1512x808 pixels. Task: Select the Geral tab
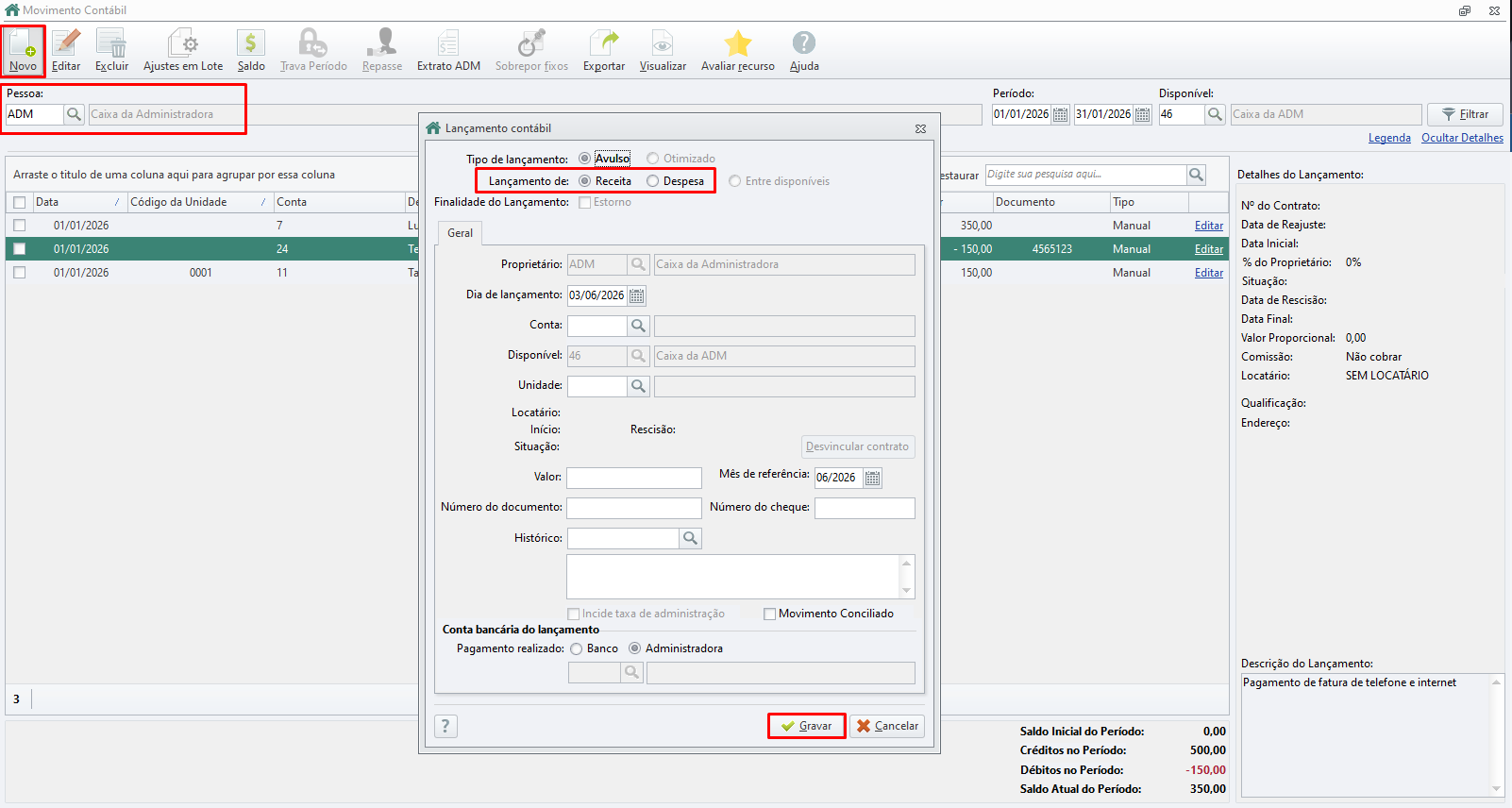(x=461, y=233)
